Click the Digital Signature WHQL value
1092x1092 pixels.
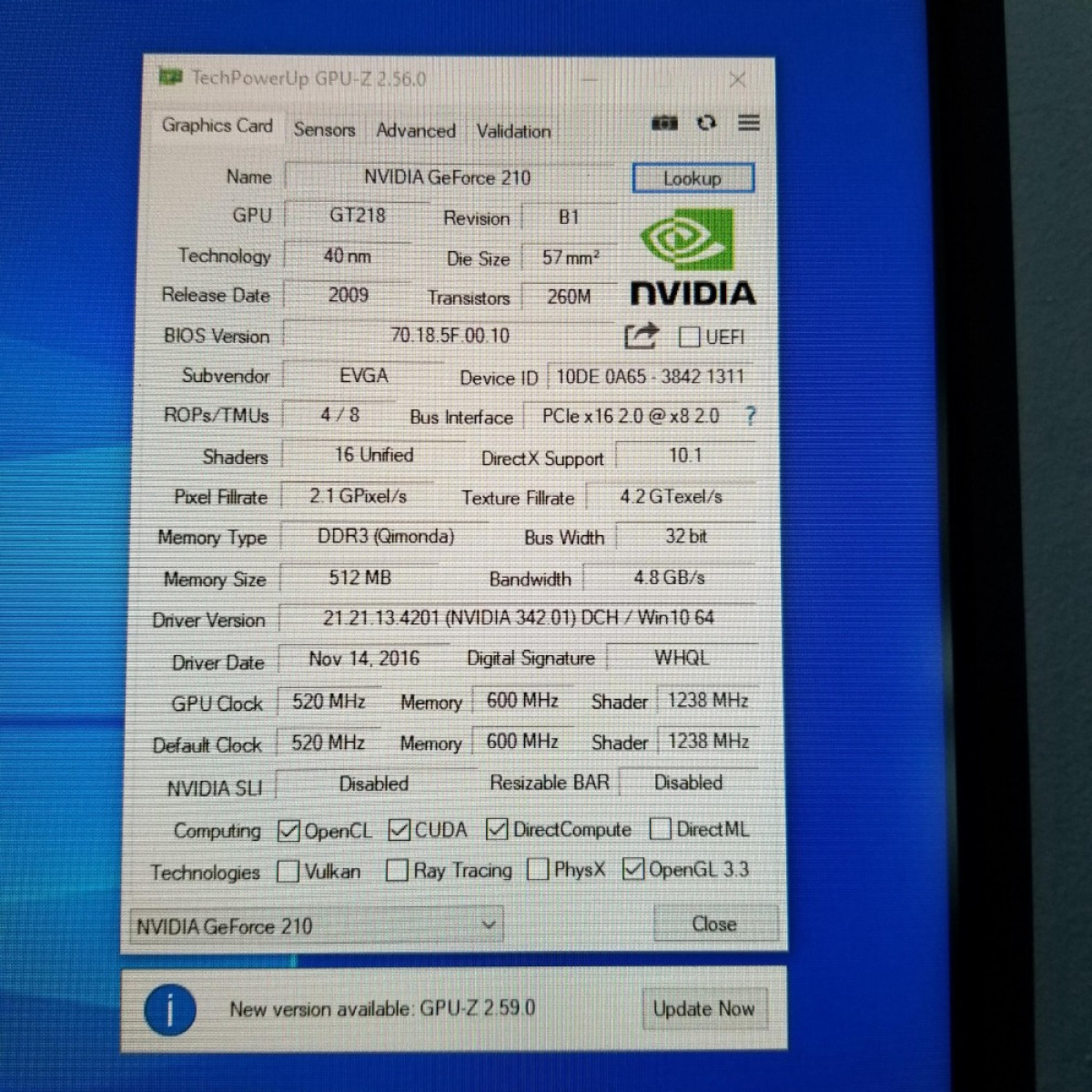pyautogui.click(x=682, y=658)
